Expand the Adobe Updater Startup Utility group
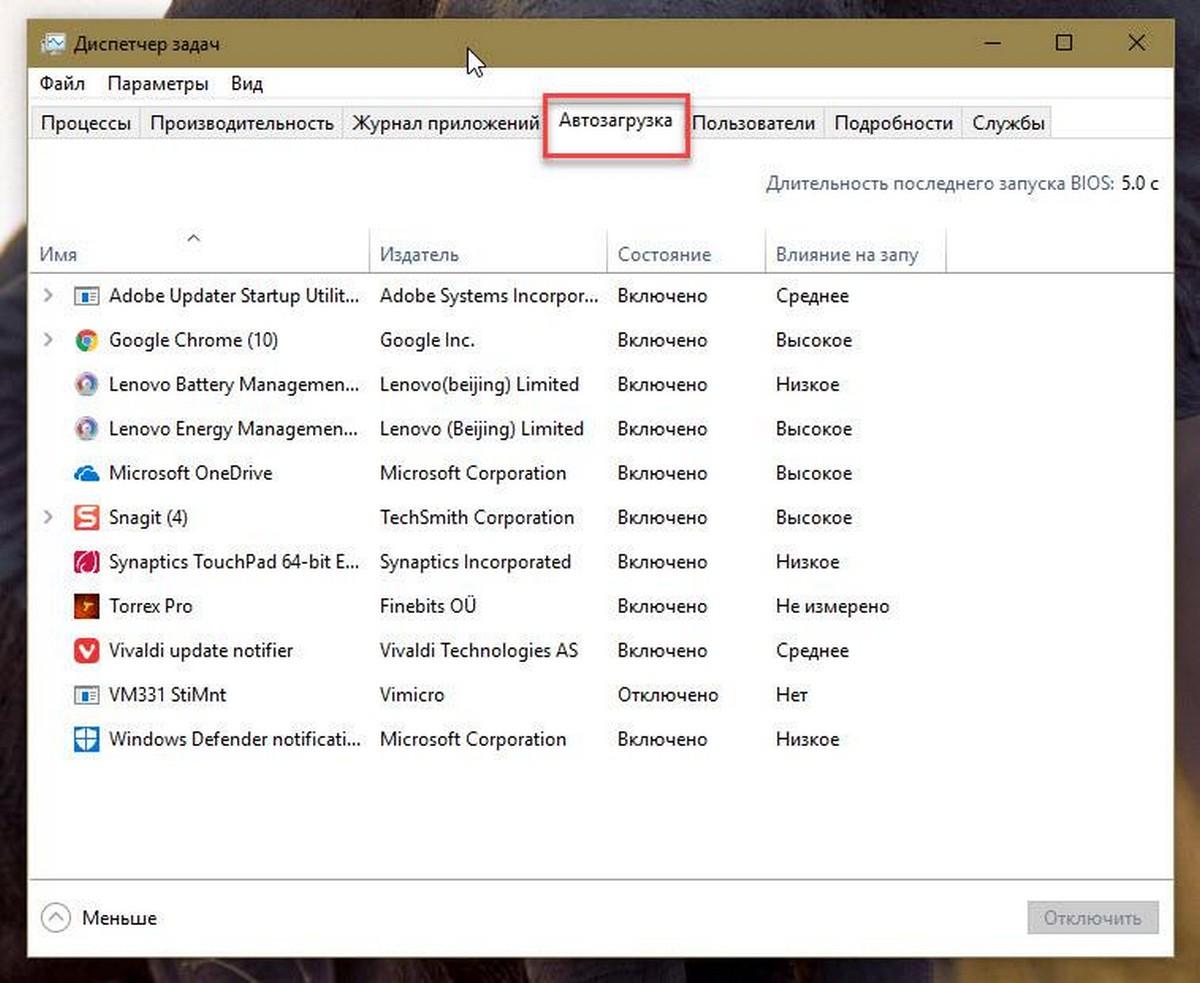Image resolution: width=1200 pixels, height=983 pixels. 48,296
